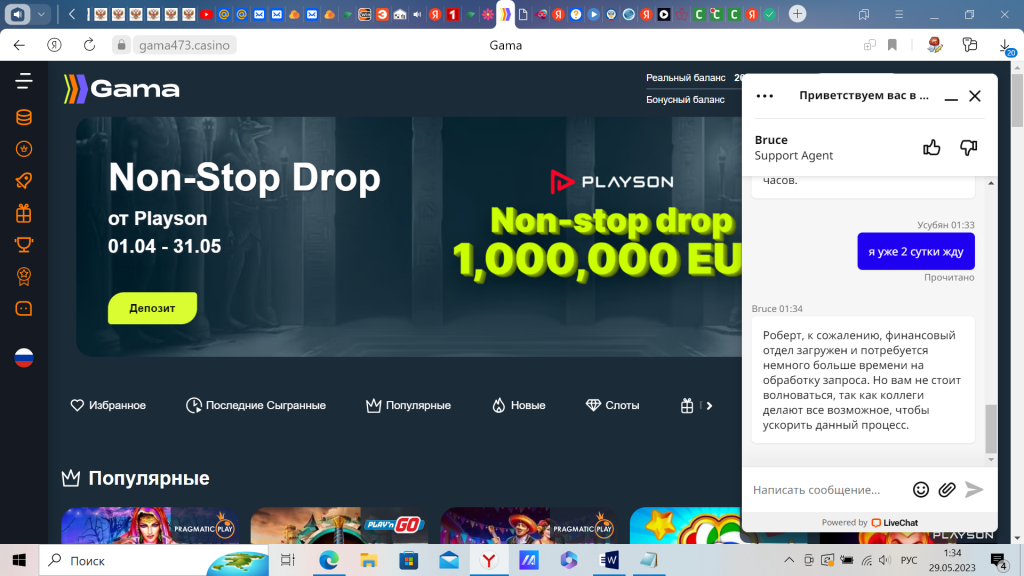Change language via Russian flag icon
Image resolution: width=1024 pixels, height=576 pixels.
click(24, 358)
